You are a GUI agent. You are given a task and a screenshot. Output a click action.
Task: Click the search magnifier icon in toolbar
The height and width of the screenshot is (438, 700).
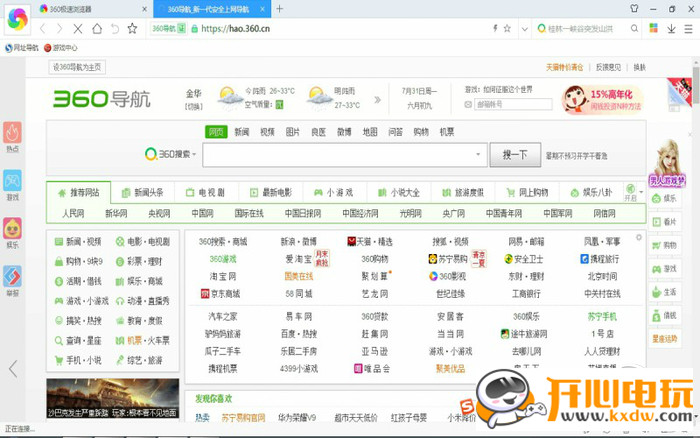(x=634, y=29)
